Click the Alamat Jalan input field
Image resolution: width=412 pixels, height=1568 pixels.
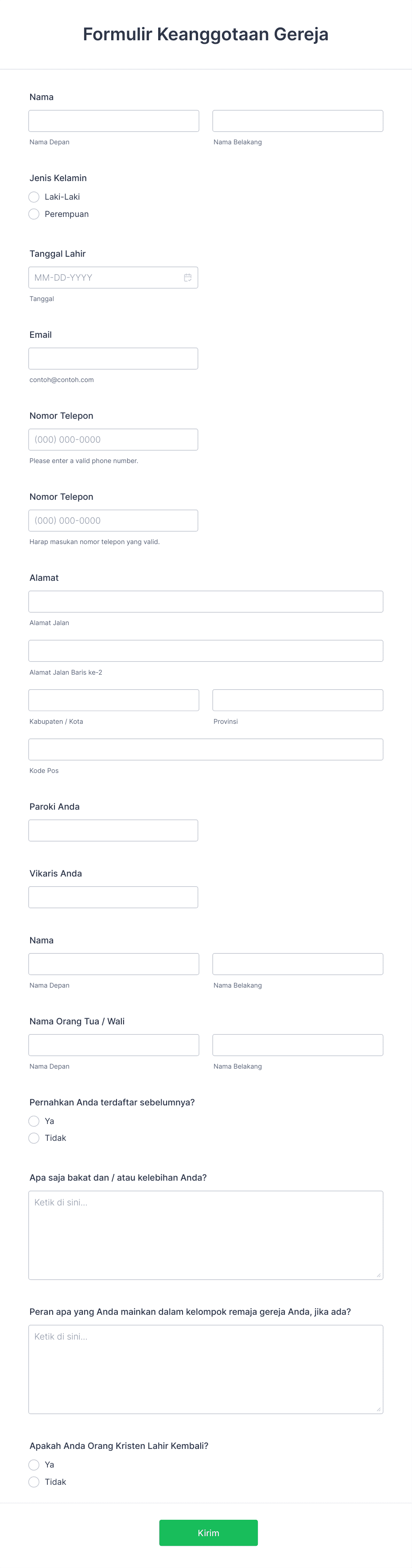(206, 601)
